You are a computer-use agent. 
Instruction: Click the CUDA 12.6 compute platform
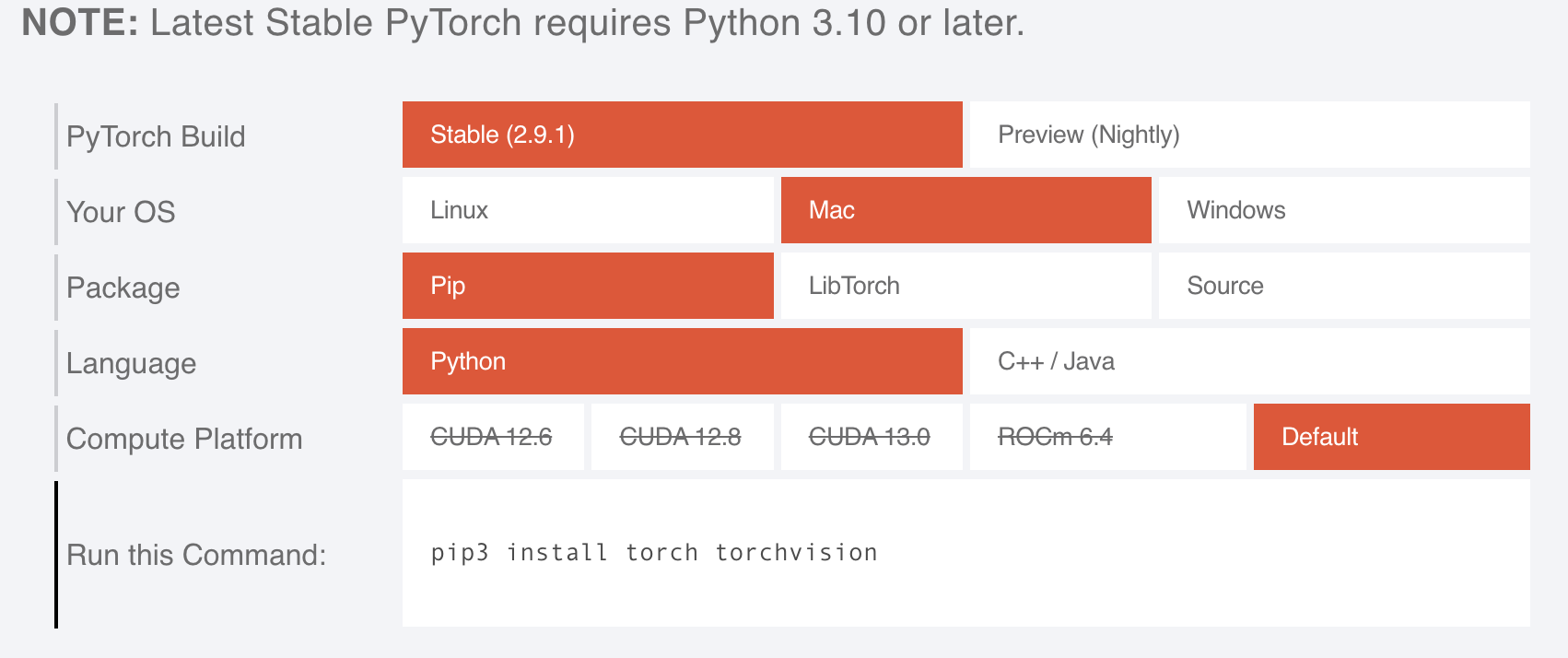click(492, 437)
